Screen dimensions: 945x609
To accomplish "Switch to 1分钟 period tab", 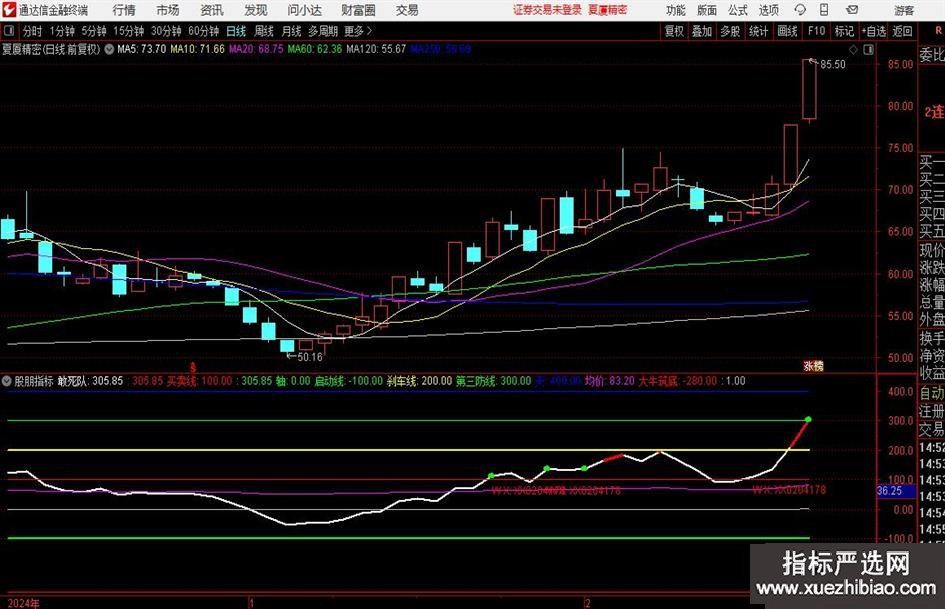I will [x=62, y=31].
